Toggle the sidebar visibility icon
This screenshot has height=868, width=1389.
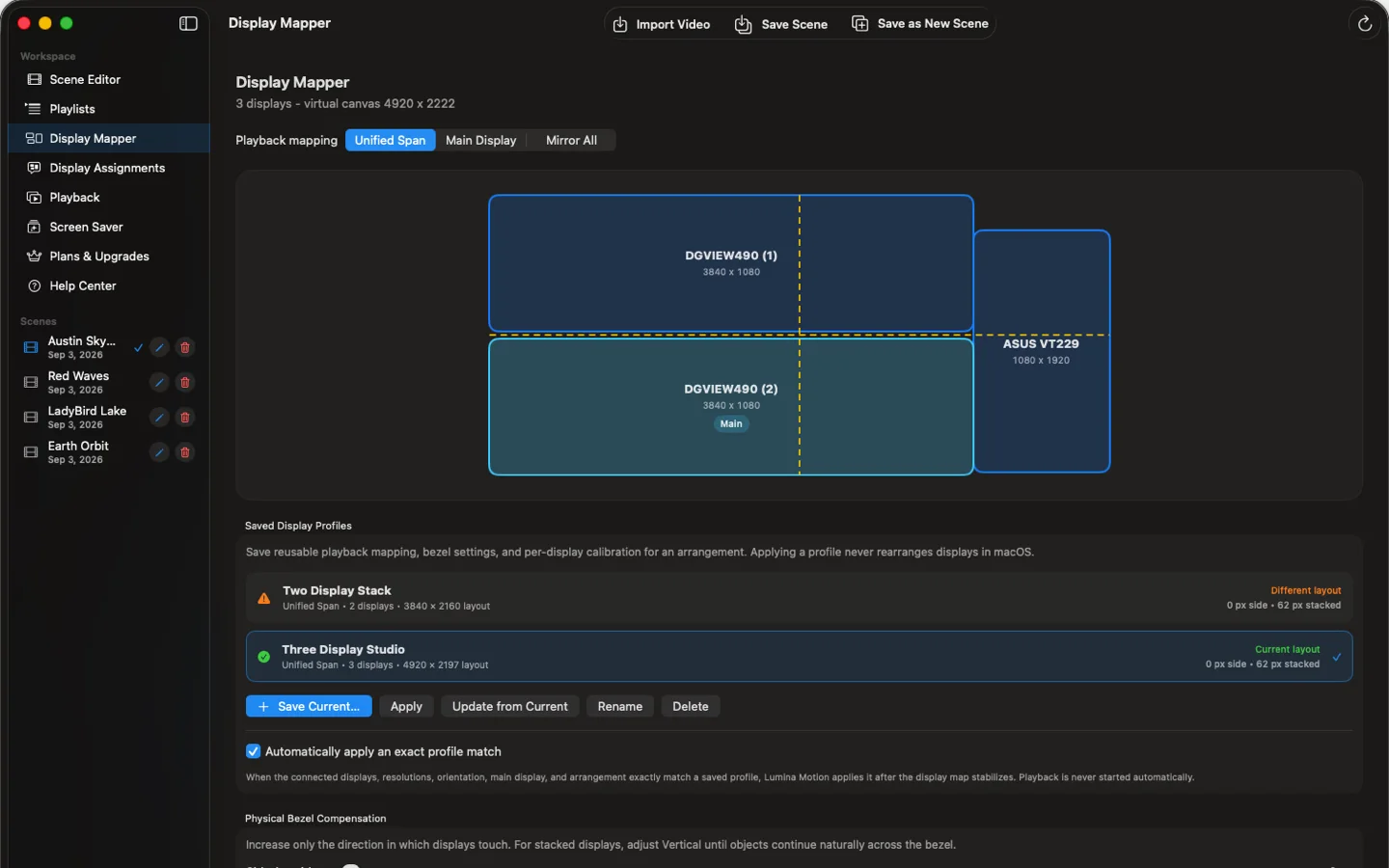(x=188, y=23)
